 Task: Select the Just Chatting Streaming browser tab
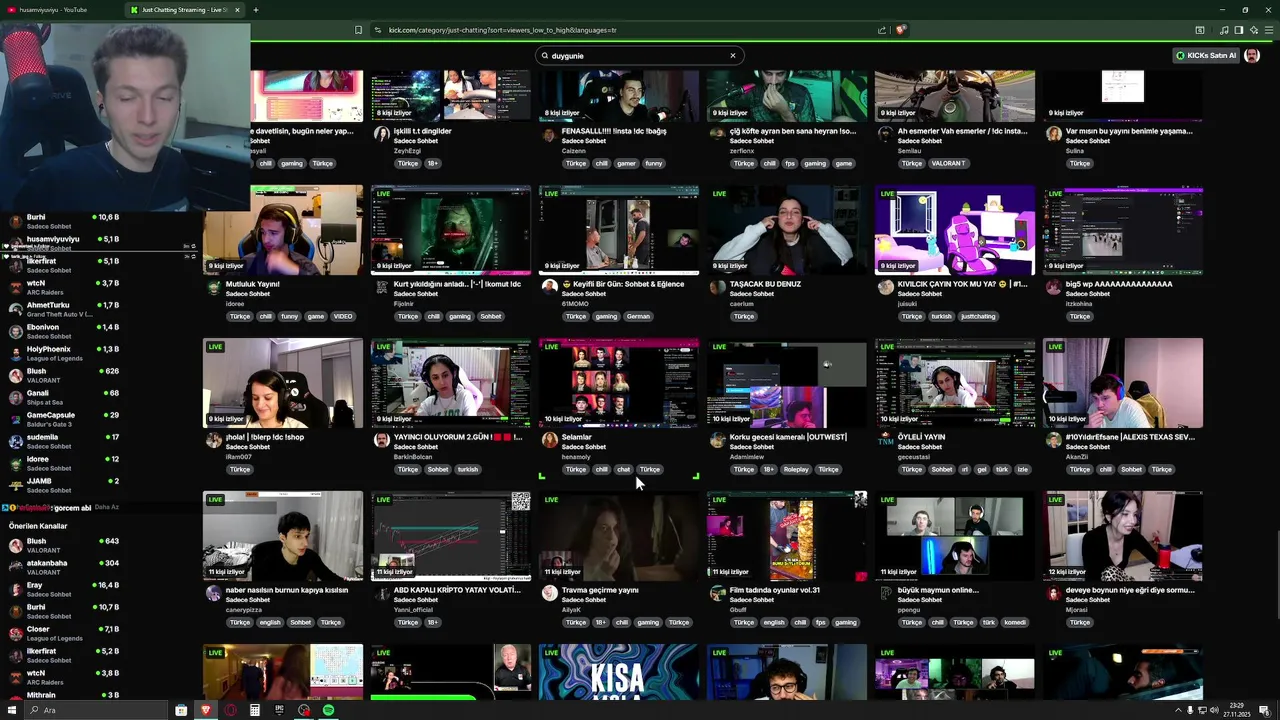(x=185, y=10)
